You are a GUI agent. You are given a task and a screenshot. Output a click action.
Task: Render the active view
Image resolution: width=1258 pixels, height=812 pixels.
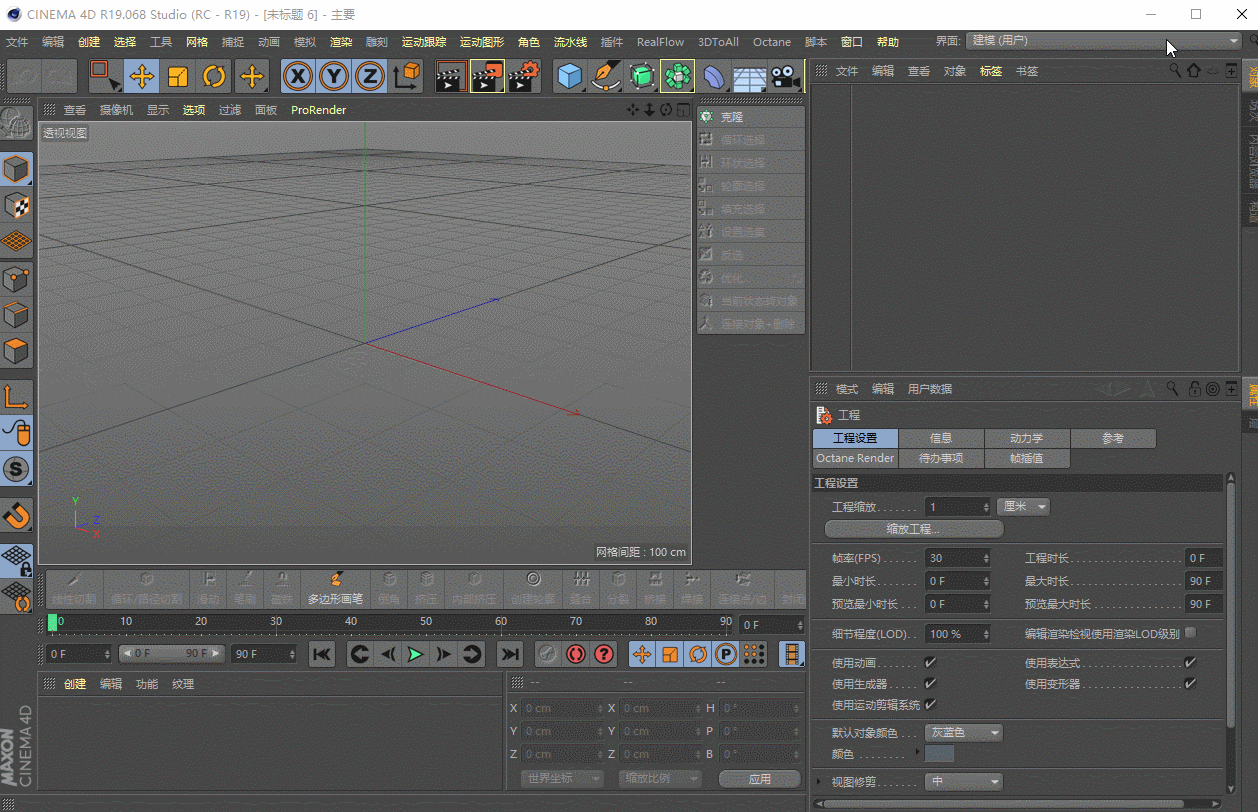tap(451, 76)
